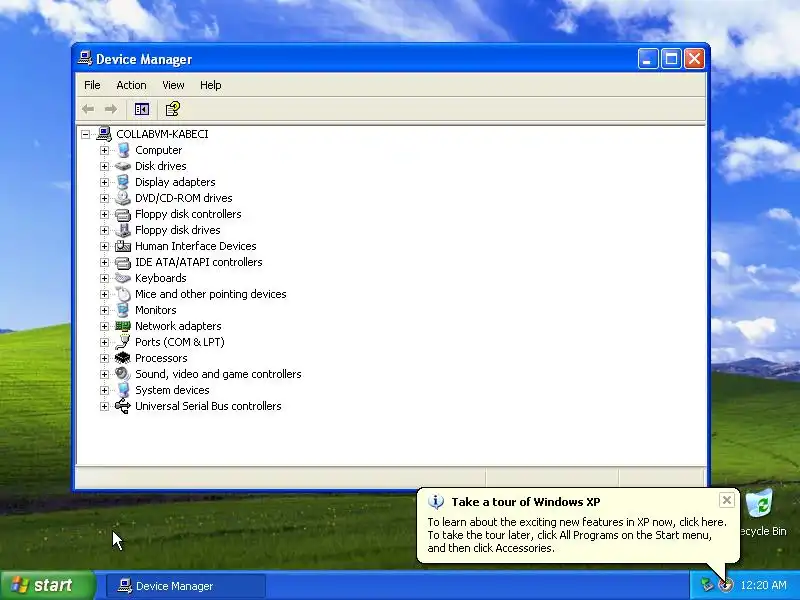
Task: Click the Floppy disk controllers icon
Action: (123, 214)
